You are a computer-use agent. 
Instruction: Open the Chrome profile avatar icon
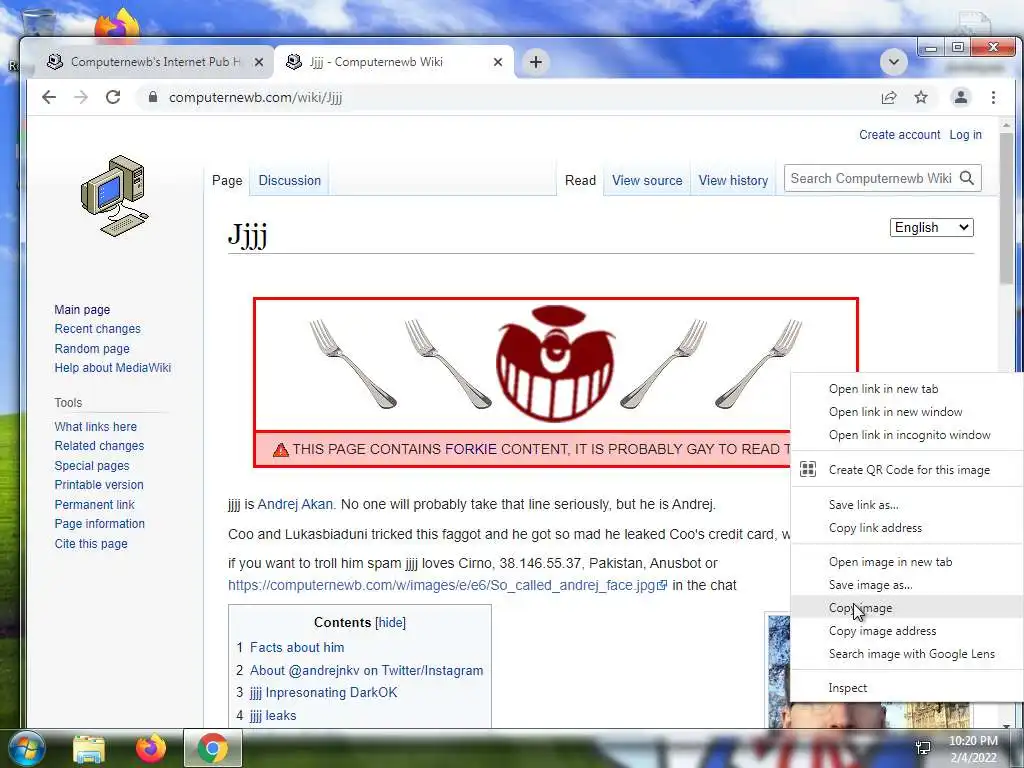tap(961, 97)
